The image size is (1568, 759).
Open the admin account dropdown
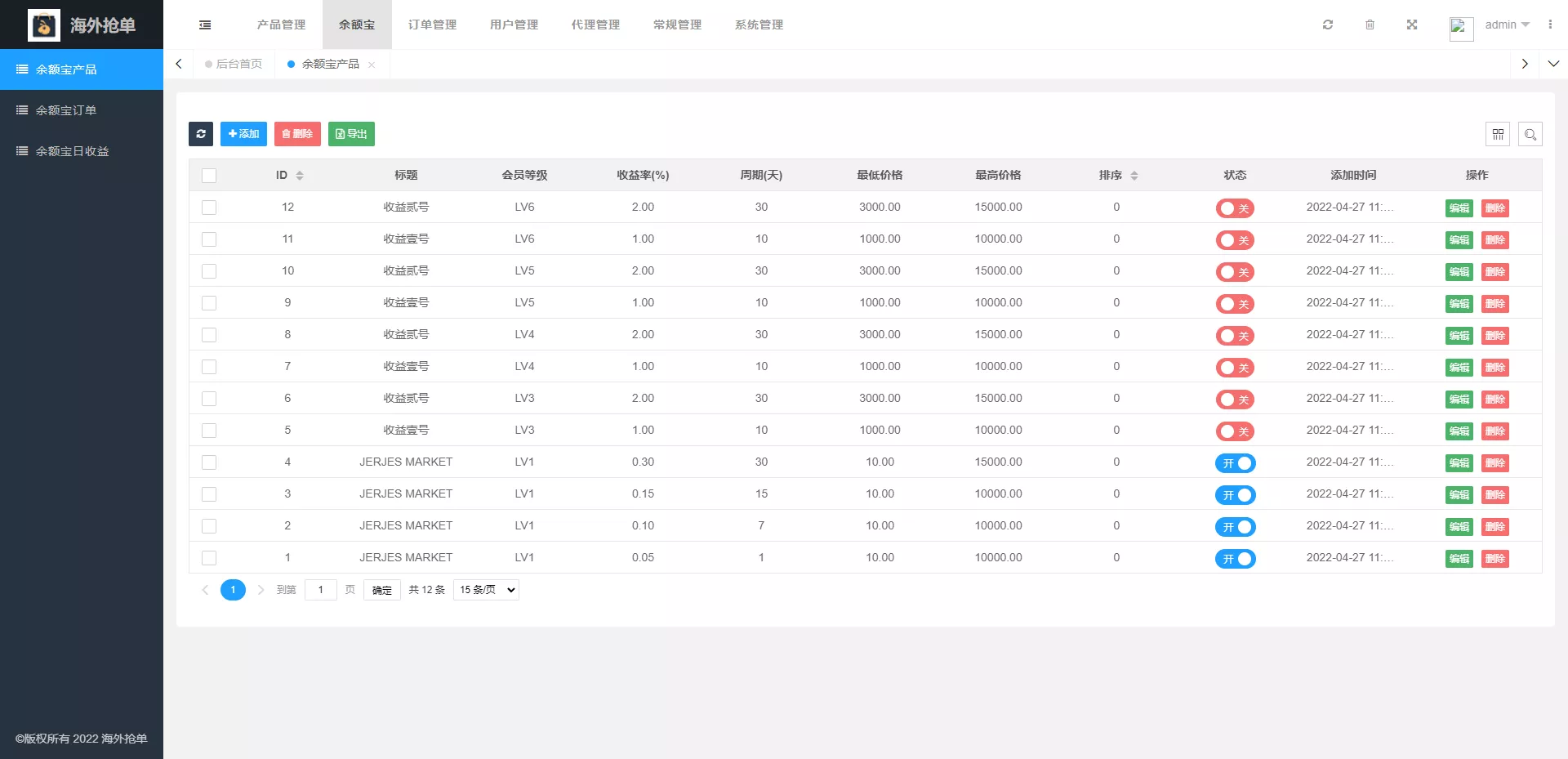pyautogui.click(x=1507, y=25)
